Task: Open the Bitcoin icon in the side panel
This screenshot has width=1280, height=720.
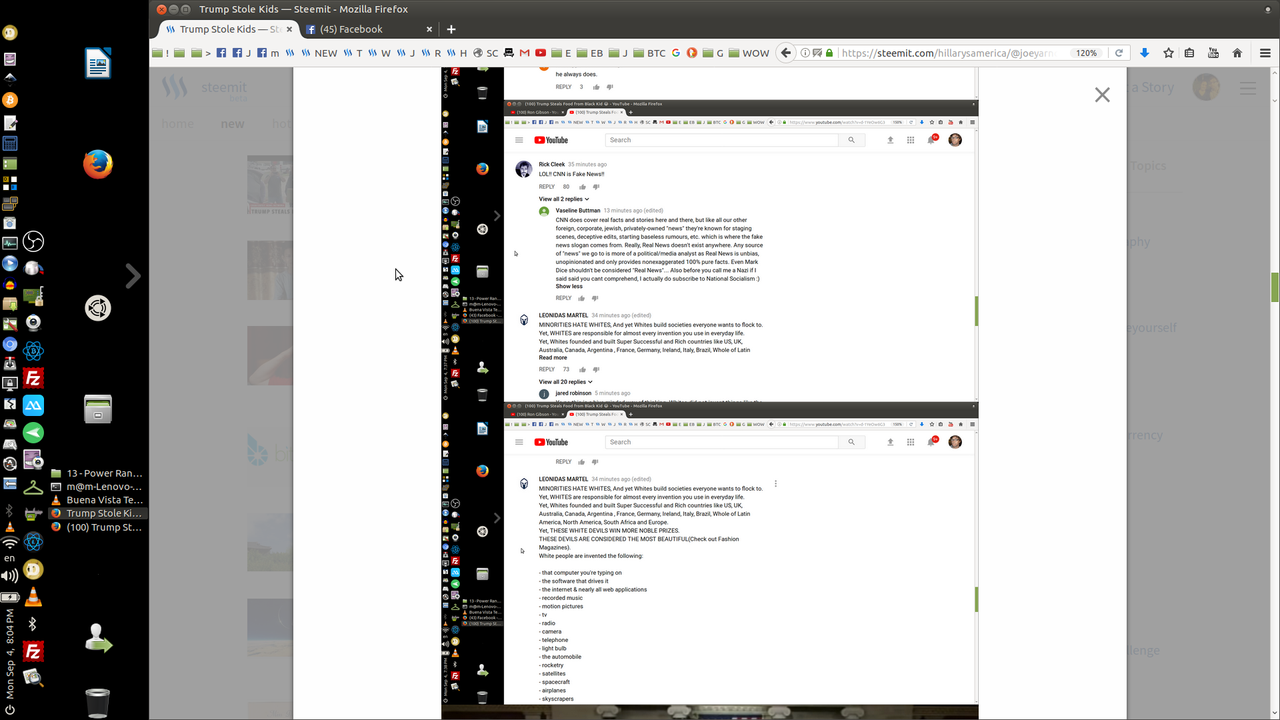Action: click(x=10, y=100)
